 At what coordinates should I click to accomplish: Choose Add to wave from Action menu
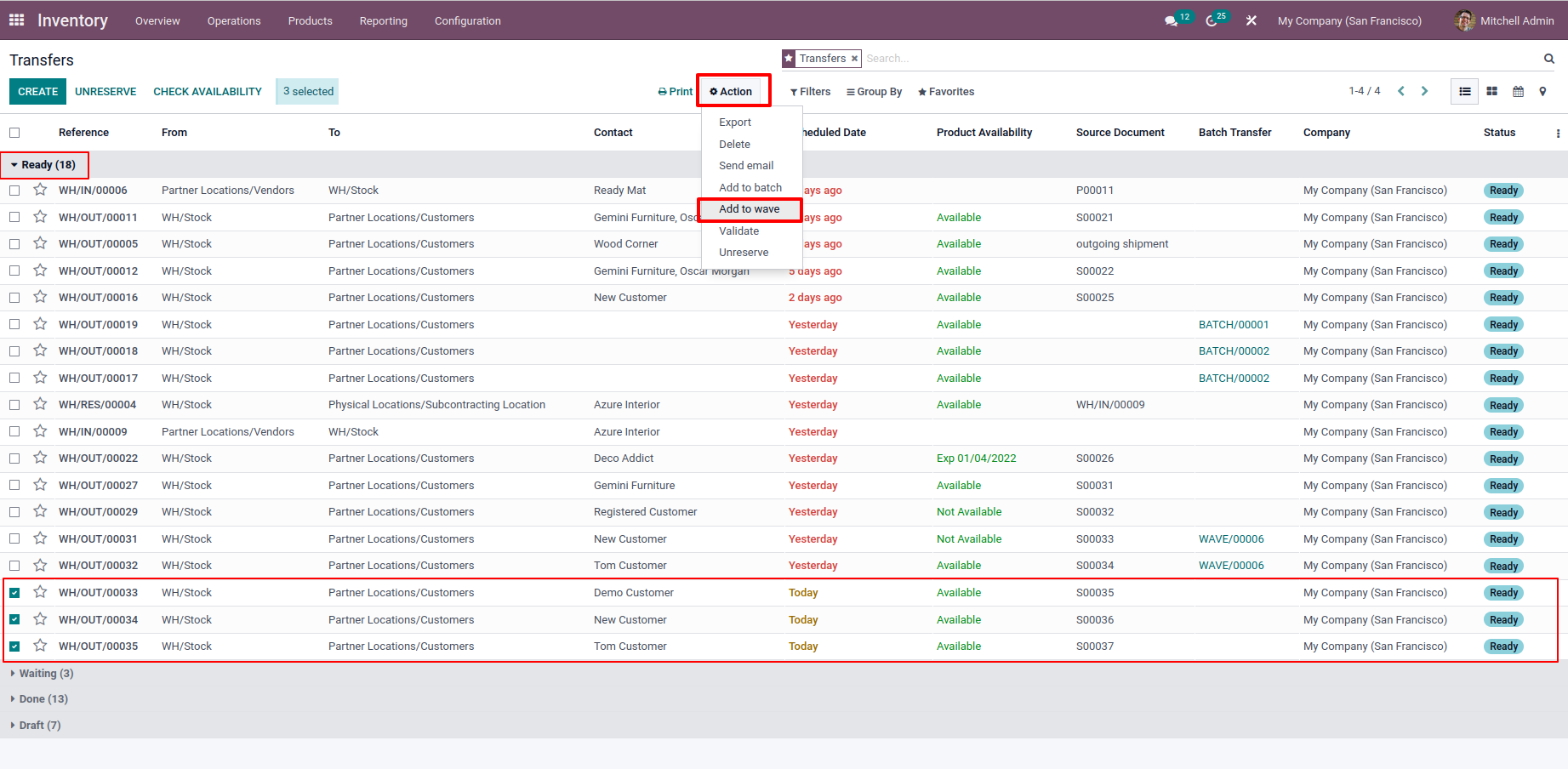(749, 209)
